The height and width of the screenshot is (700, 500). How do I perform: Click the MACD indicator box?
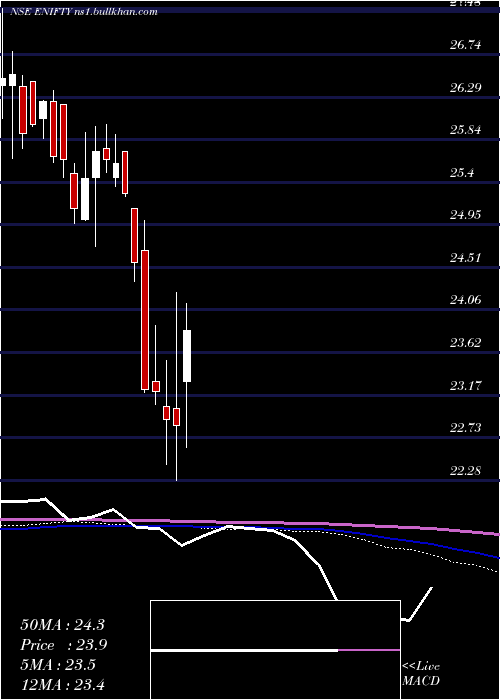pyautogui.click(x=275, y=650)
